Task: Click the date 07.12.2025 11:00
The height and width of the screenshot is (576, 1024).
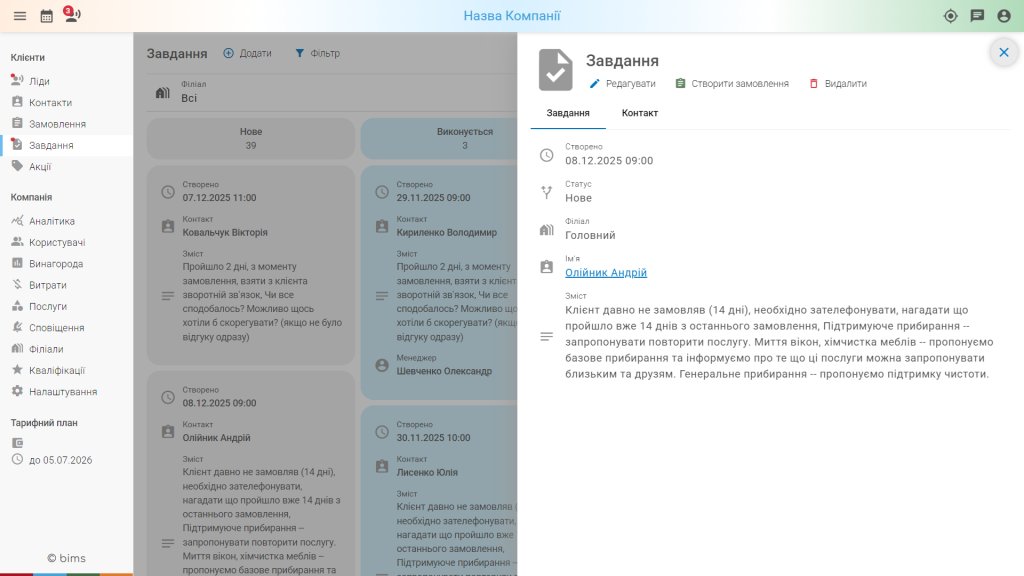Action: coord(219,197)
